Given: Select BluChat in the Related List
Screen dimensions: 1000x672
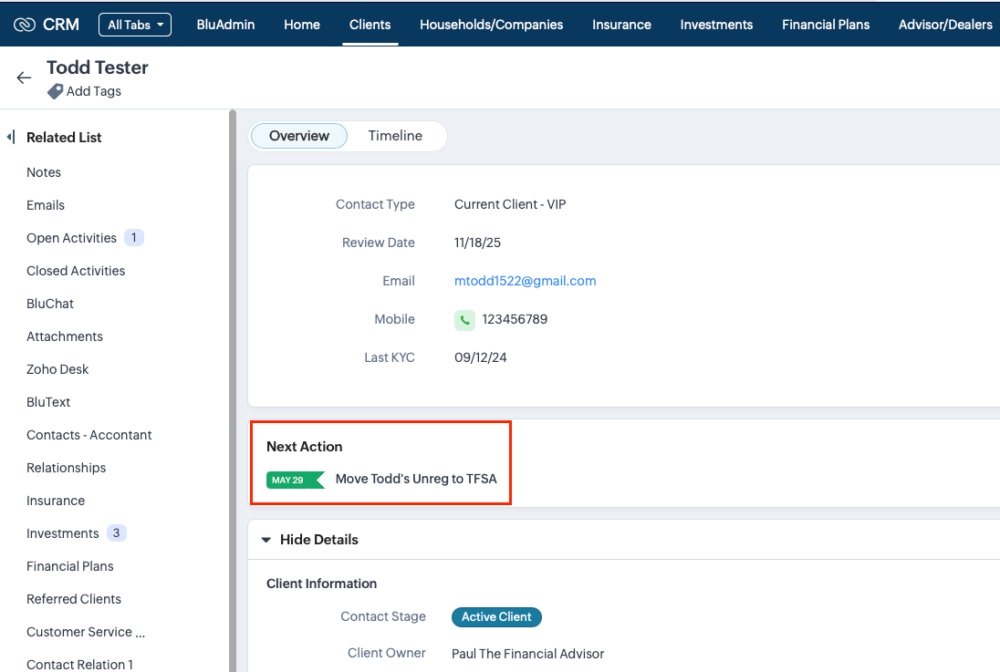Looking at the screenshot, I should coord(50,304).
